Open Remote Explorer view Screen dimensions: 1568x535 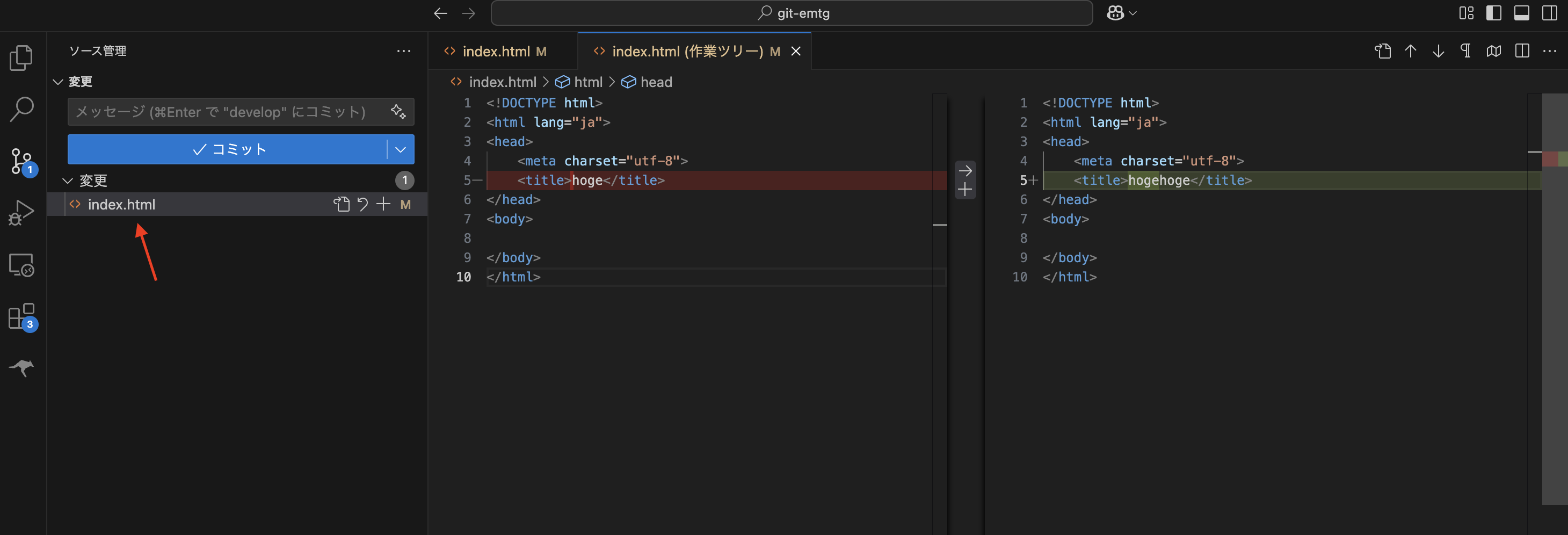pos(22,265)
